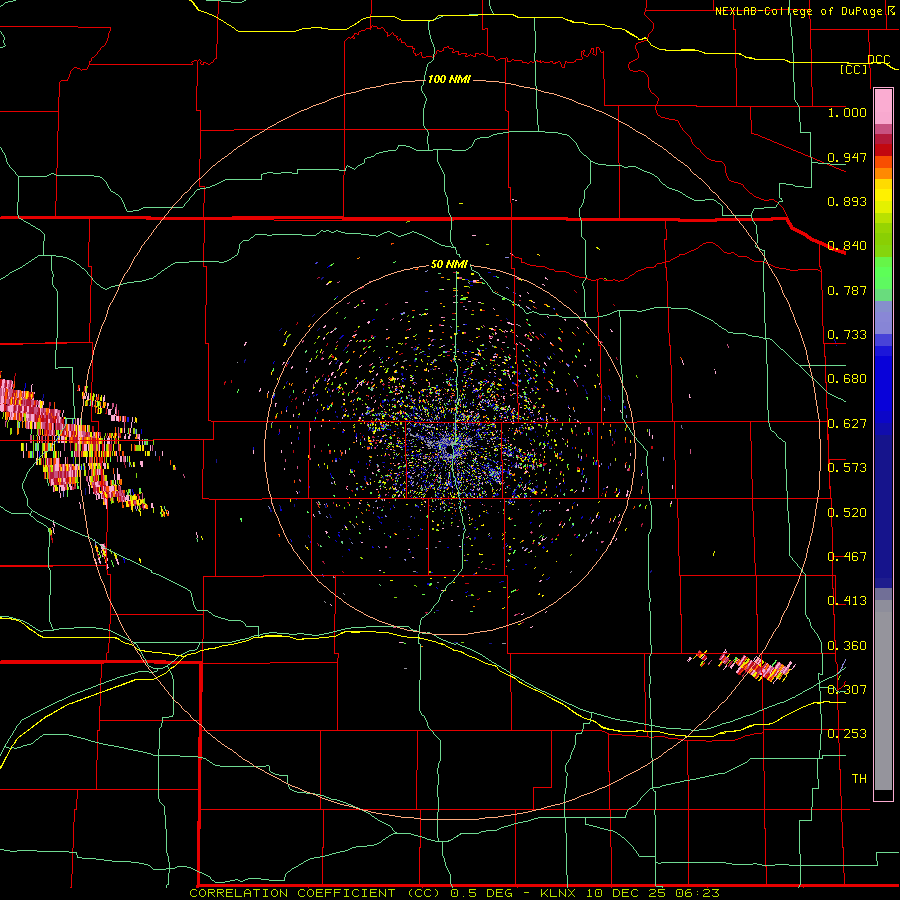Click the 0.680 scale value
The height and width of the screenshot is (900, 900).
(x=847, y=379)
